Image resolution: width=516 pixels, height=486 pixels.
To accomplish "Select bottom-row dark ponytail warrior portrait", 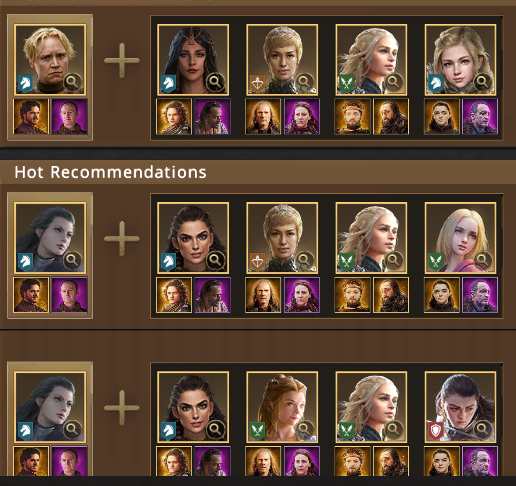I will (x=460, y=407).
